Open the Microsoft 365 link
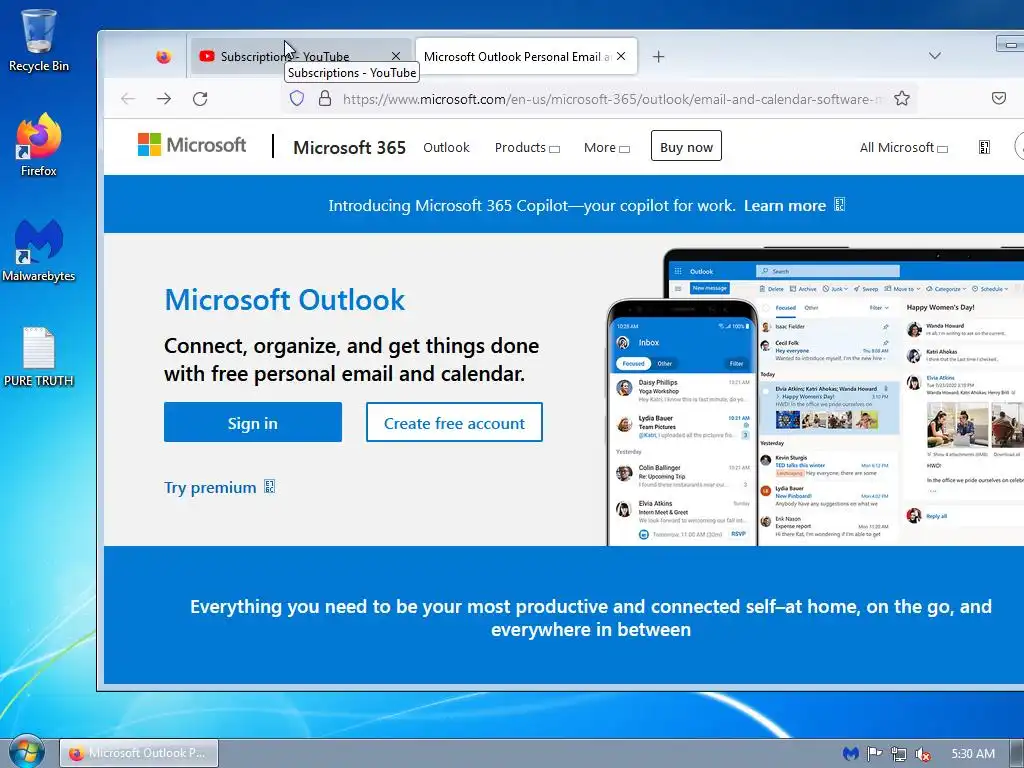The width and height of the screenshot is (1024, 768). point(349,148)
